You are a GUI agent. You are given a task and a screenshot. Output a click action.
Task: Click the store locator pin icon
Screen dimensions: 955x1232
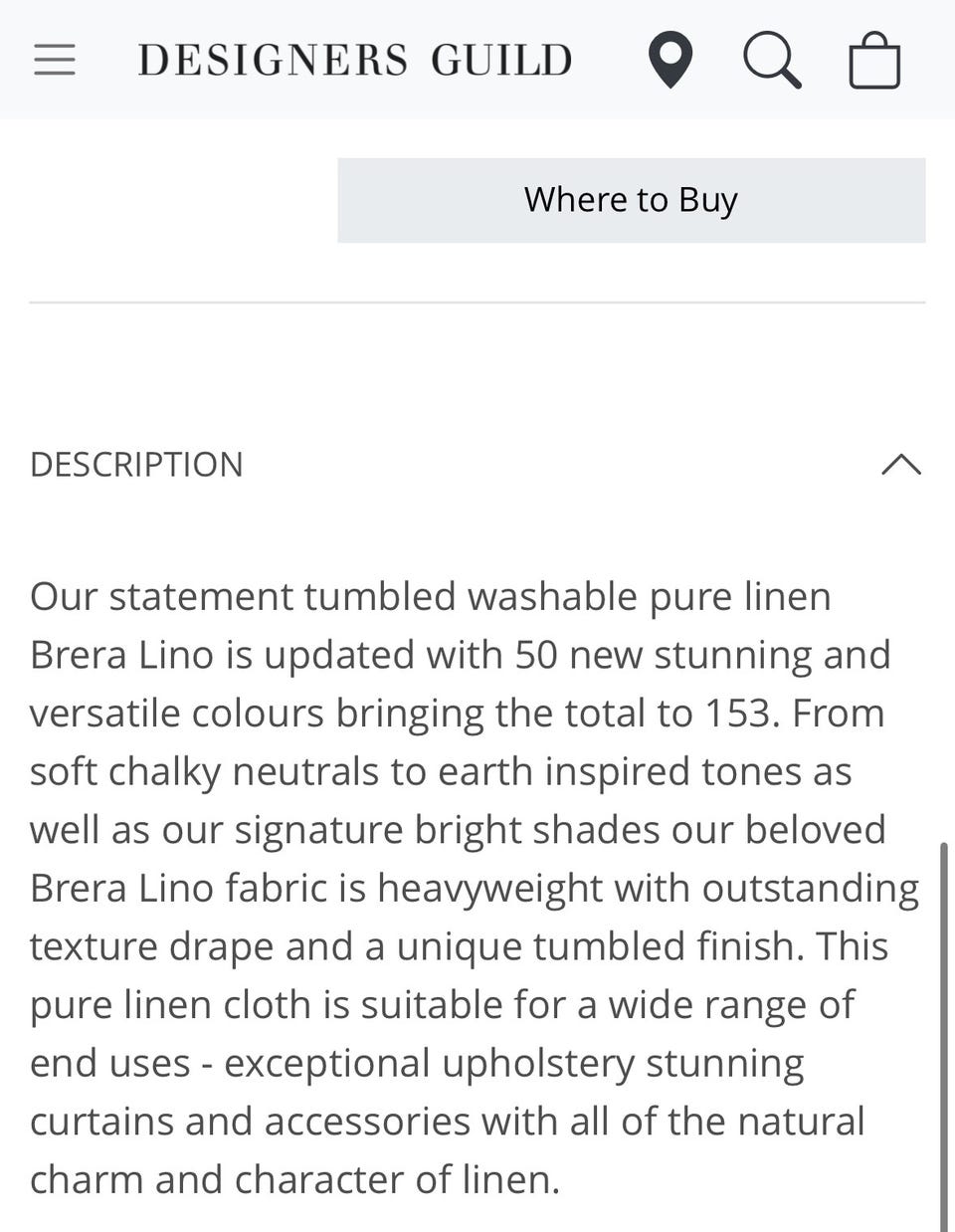point(670,60)
